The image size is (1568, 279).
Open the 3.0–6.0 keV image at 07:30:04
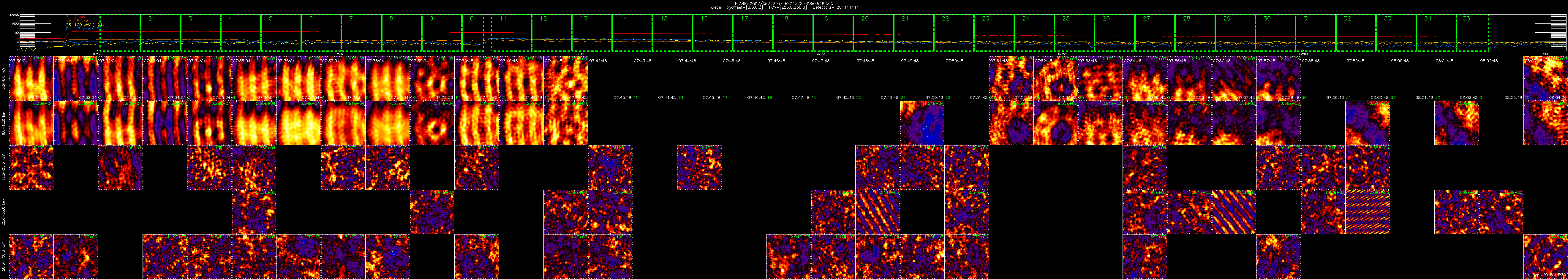31,78
